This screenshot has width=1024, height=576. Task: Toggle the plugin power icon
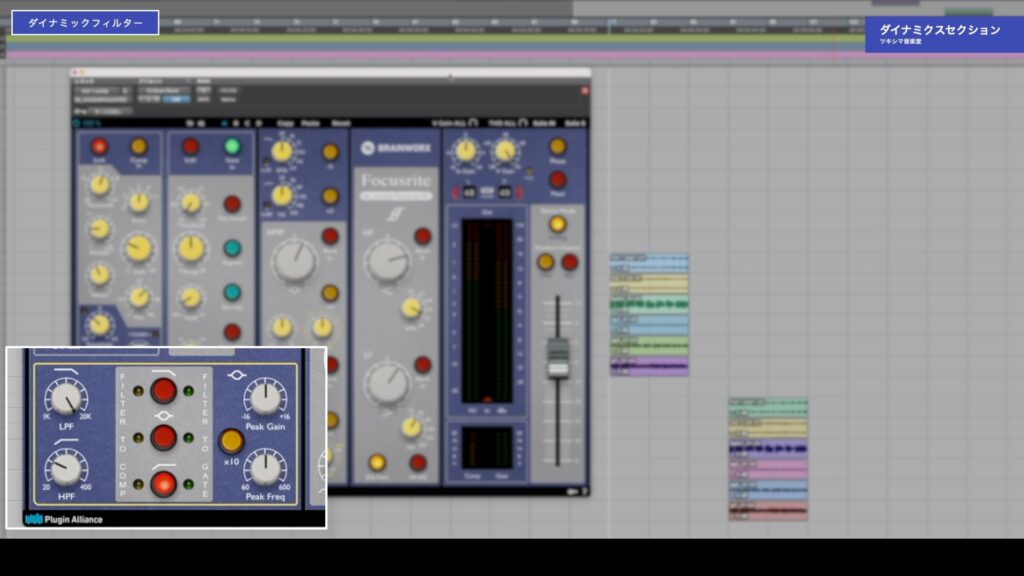[x=76, y=123]
